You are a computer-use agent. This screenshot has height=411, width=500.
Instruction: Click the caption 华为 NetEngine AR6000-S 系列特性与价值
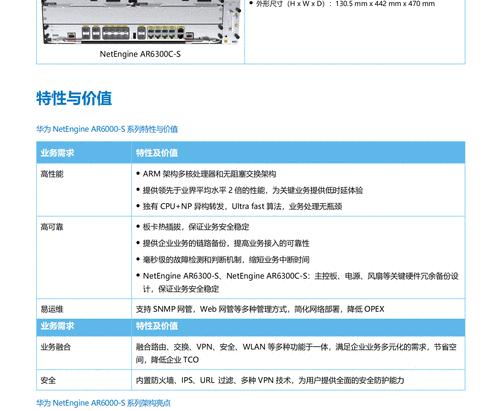(107, 129)
